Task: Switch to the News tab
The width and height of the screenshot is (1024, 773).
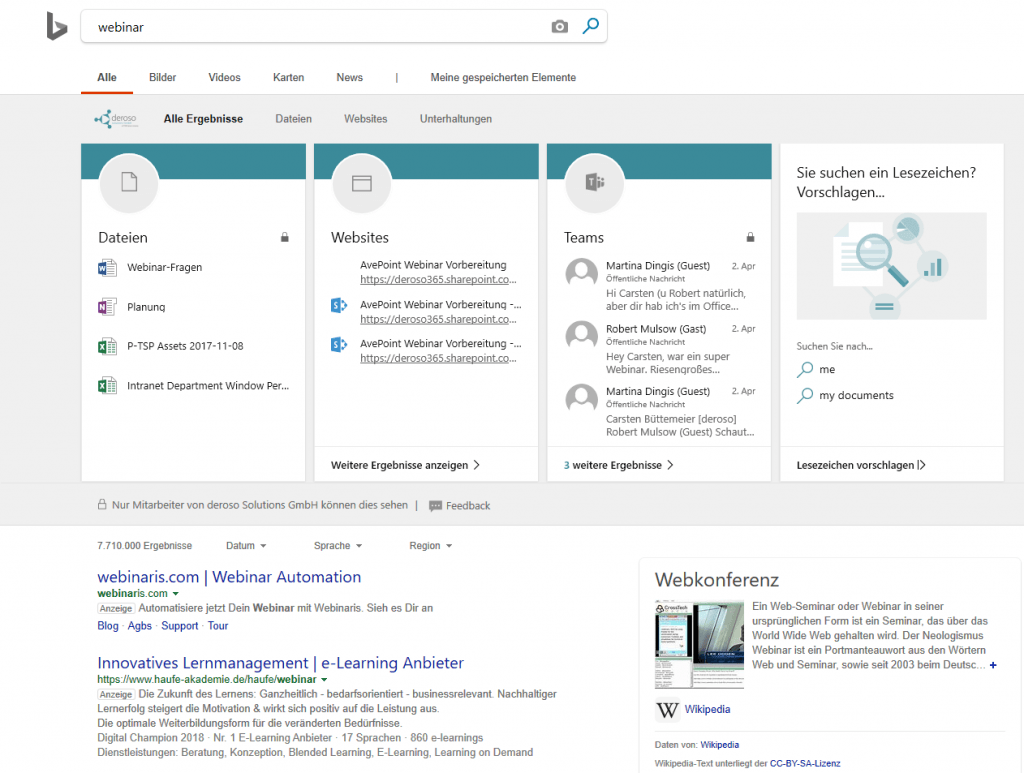Action: point(349,78)
